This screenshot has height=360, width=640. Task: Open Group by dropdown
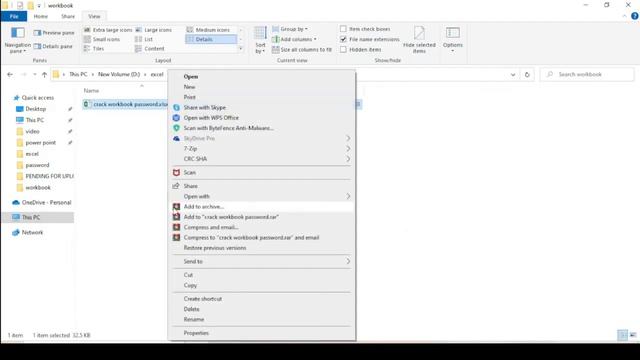[290, 29]
